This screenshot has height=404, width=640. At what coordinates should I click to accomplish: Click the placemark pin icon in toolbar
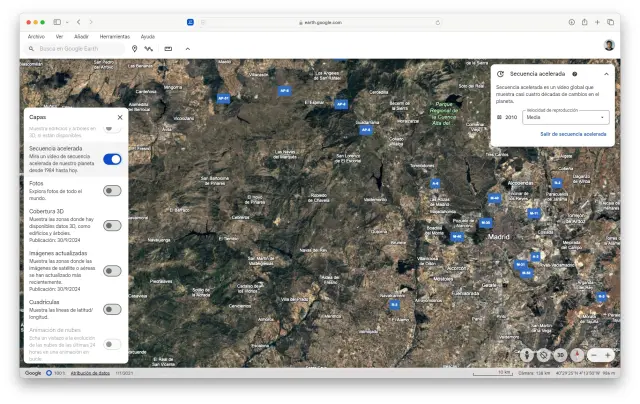tap(134, 48)
